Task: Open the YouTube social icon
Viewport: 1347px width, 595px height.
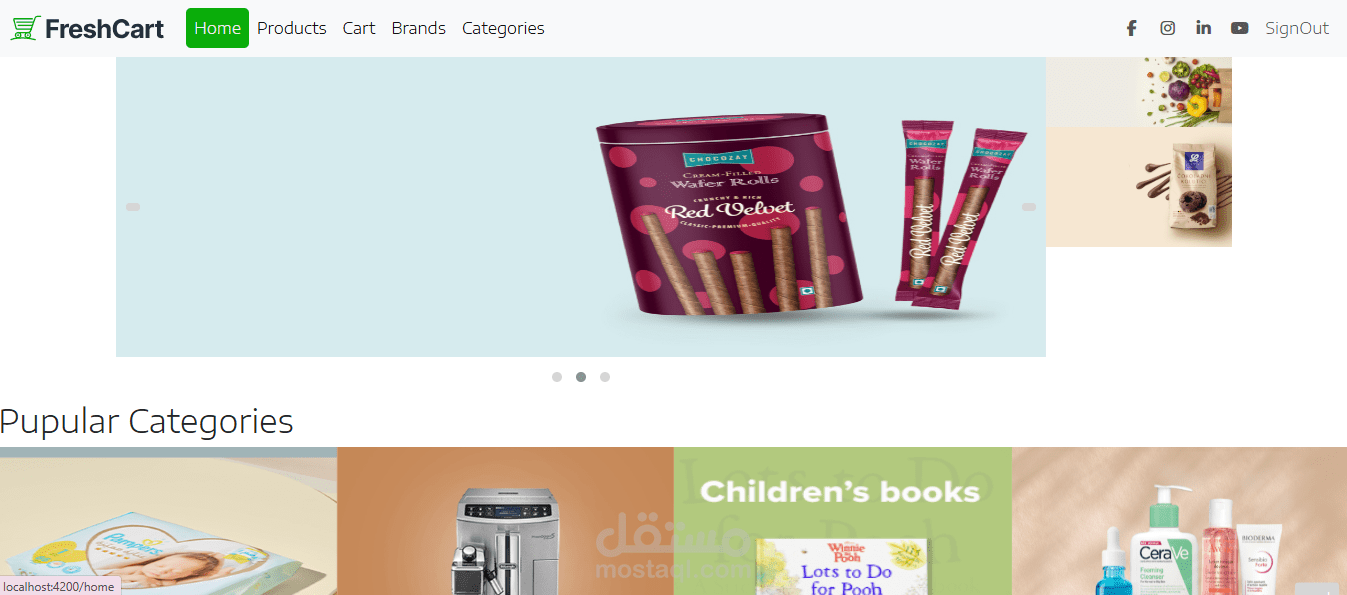Action: pyautogui.click(x=1239, y=28)
